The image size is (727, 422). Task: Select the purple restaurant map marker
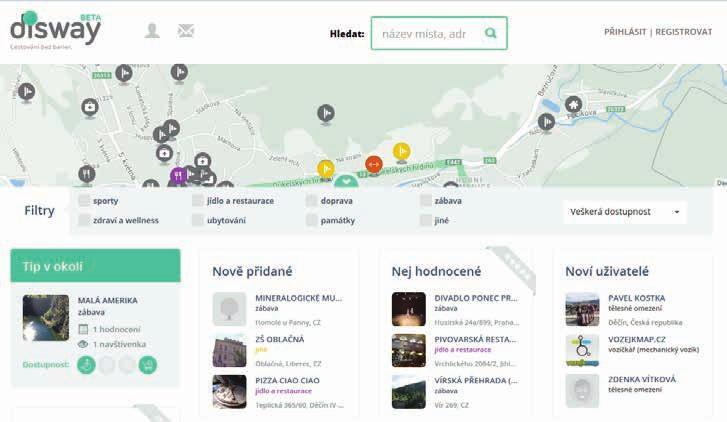(x=179, y=176)
